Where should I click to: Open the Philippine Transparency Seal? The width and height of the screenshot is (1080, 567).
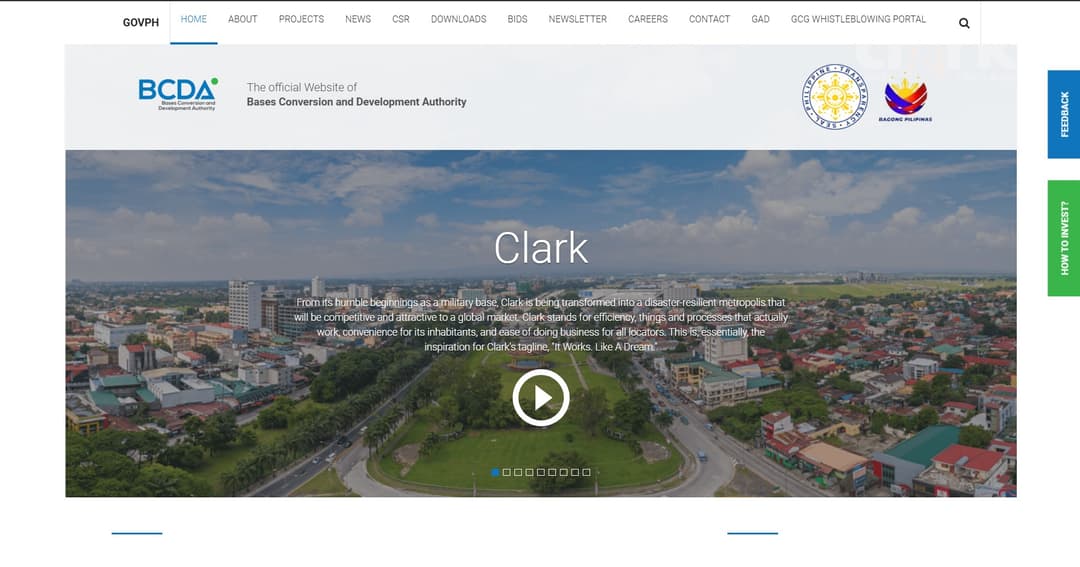coord(837,97)
